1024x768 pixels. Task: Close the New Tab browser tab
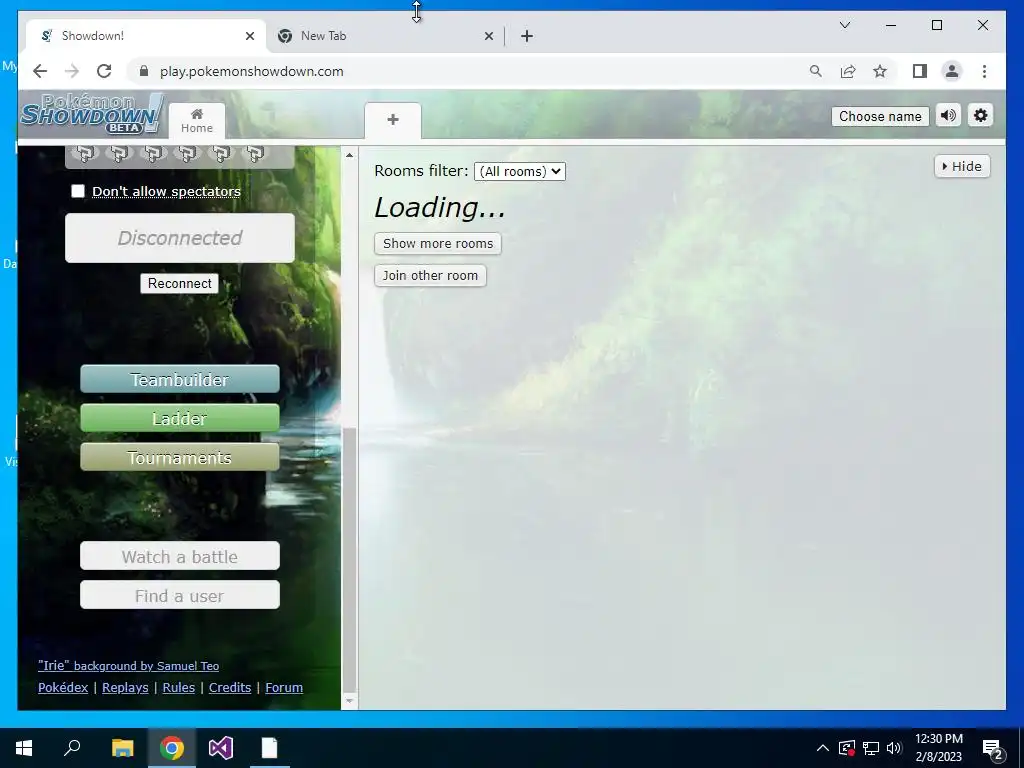pos(488,36)
